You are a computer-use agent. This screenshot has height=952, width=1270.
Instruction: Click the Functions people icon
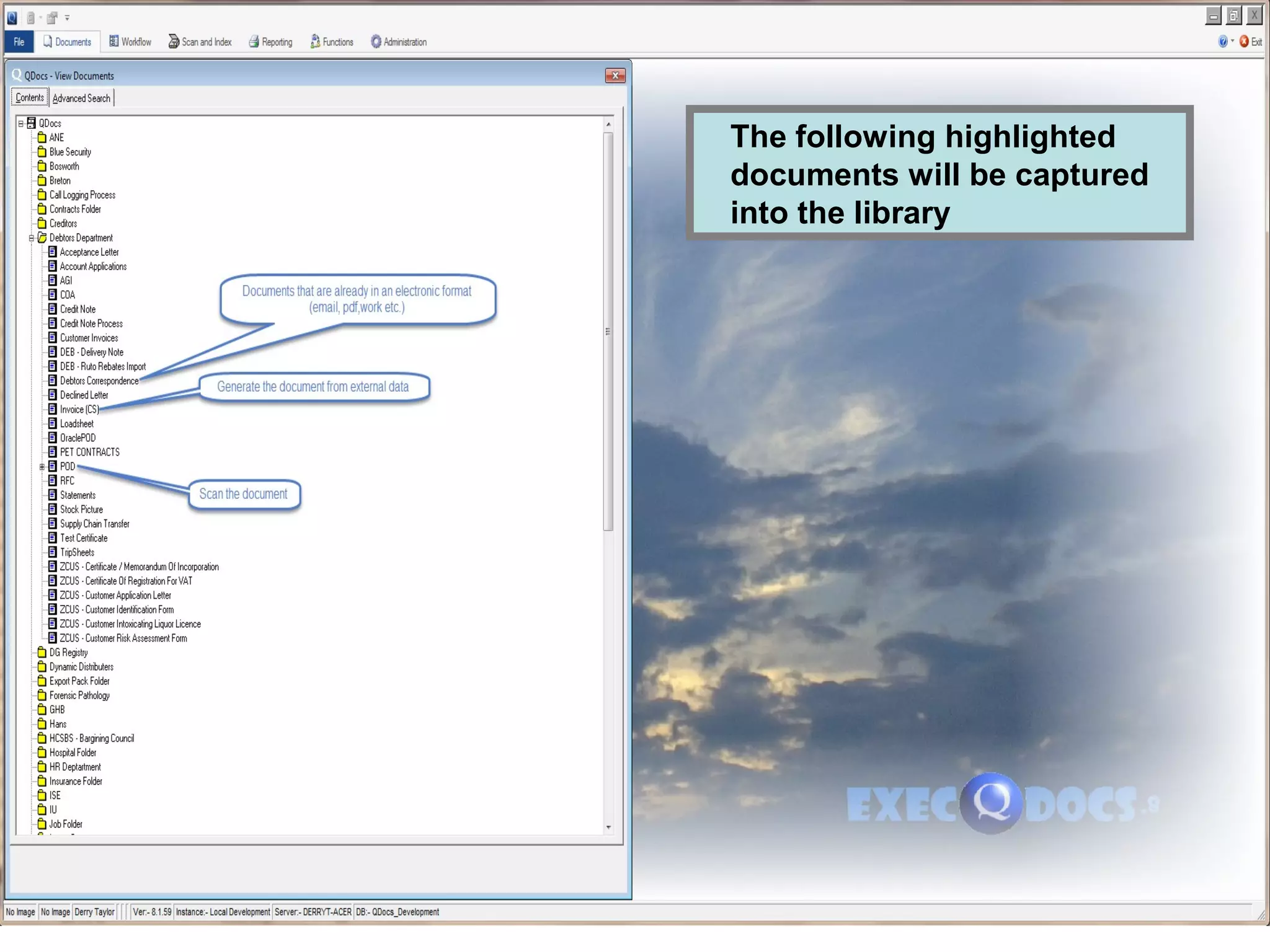(315, 42)
